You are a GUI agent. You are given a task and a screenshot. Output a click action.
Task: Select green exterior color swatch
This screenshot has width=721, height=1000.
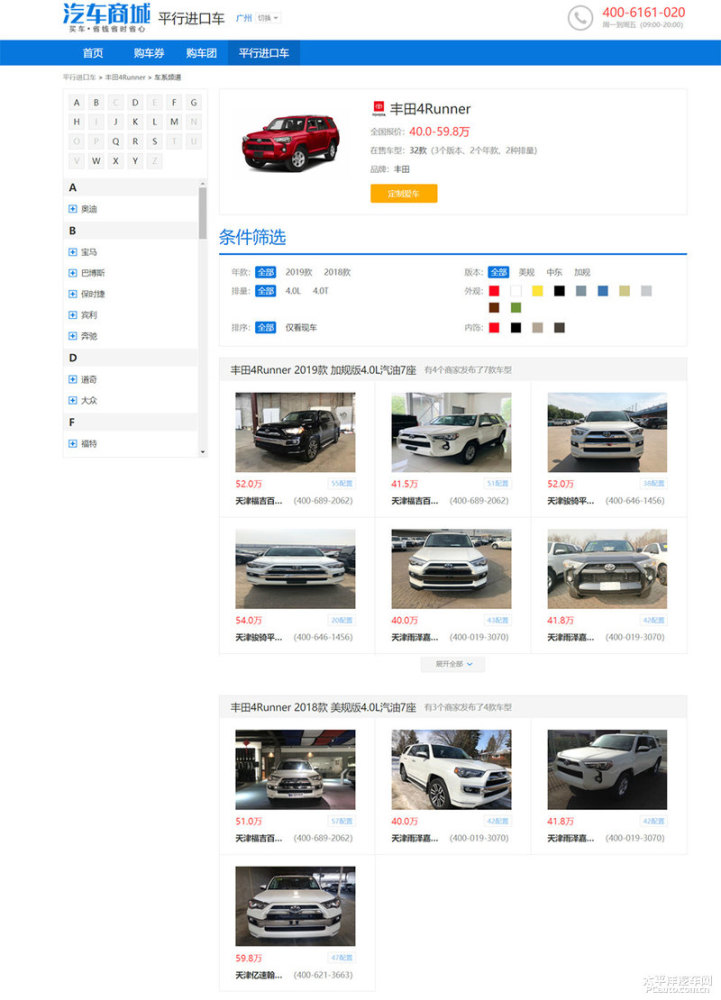pos(516,308)
